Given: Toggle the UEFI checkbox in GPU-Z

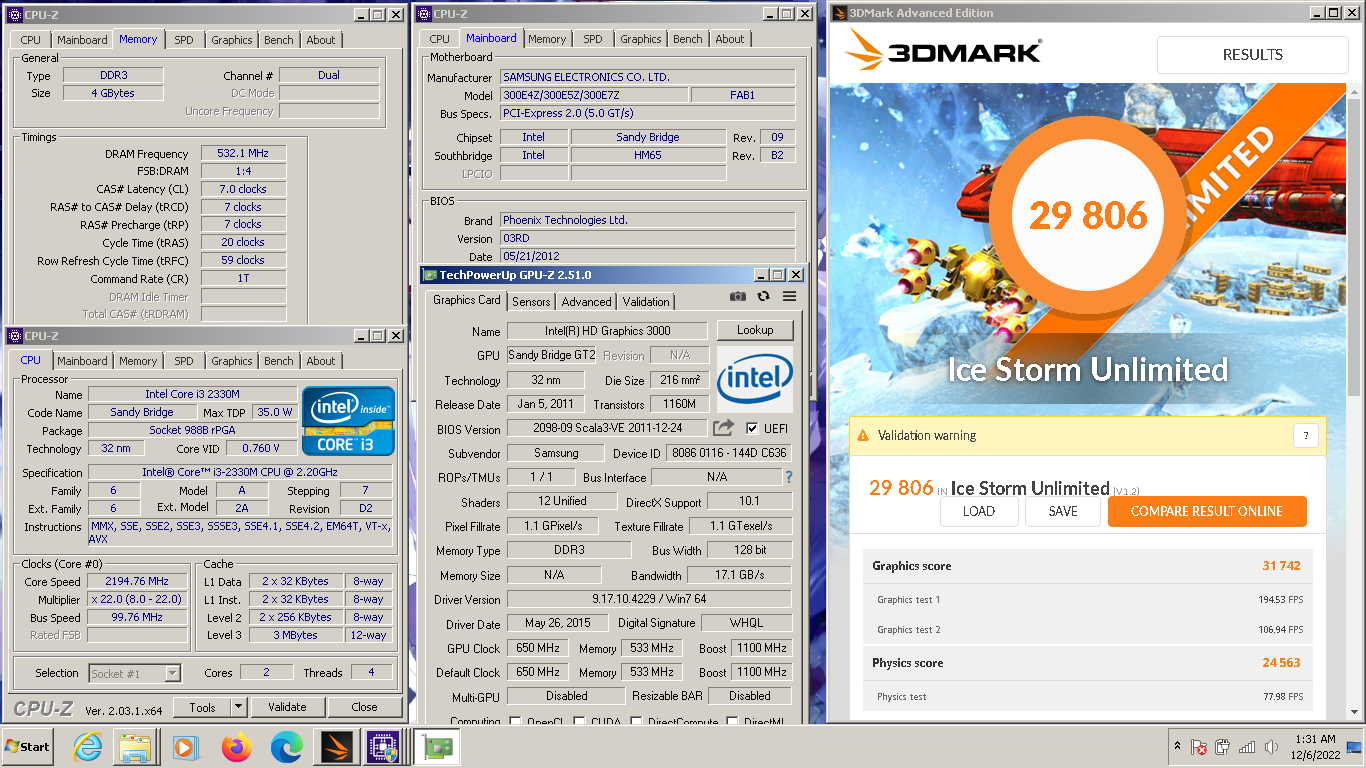Looking at the screenshot, I should [x=753, y=428].
